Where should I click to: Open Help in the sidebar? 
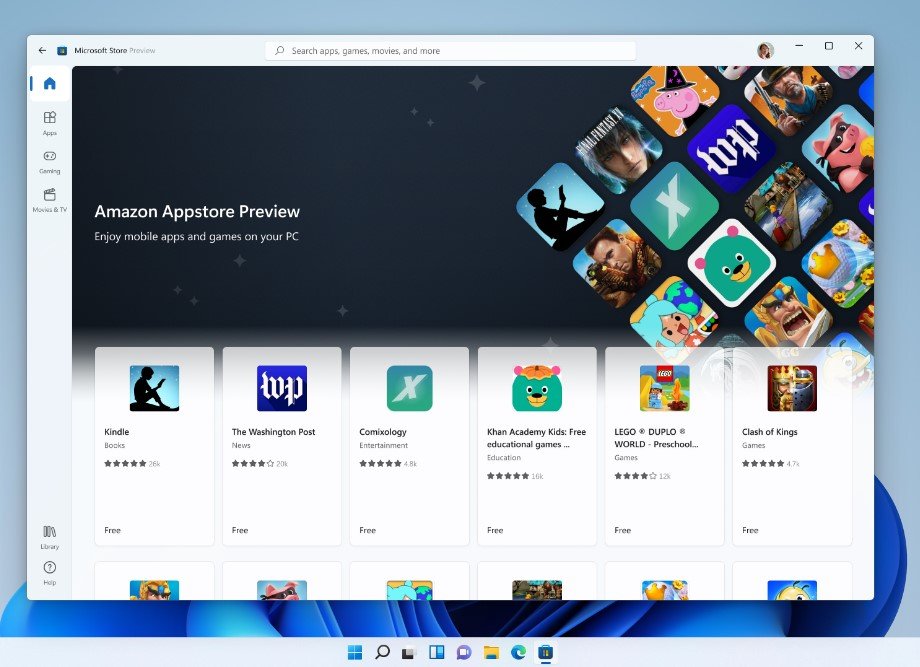50,573
